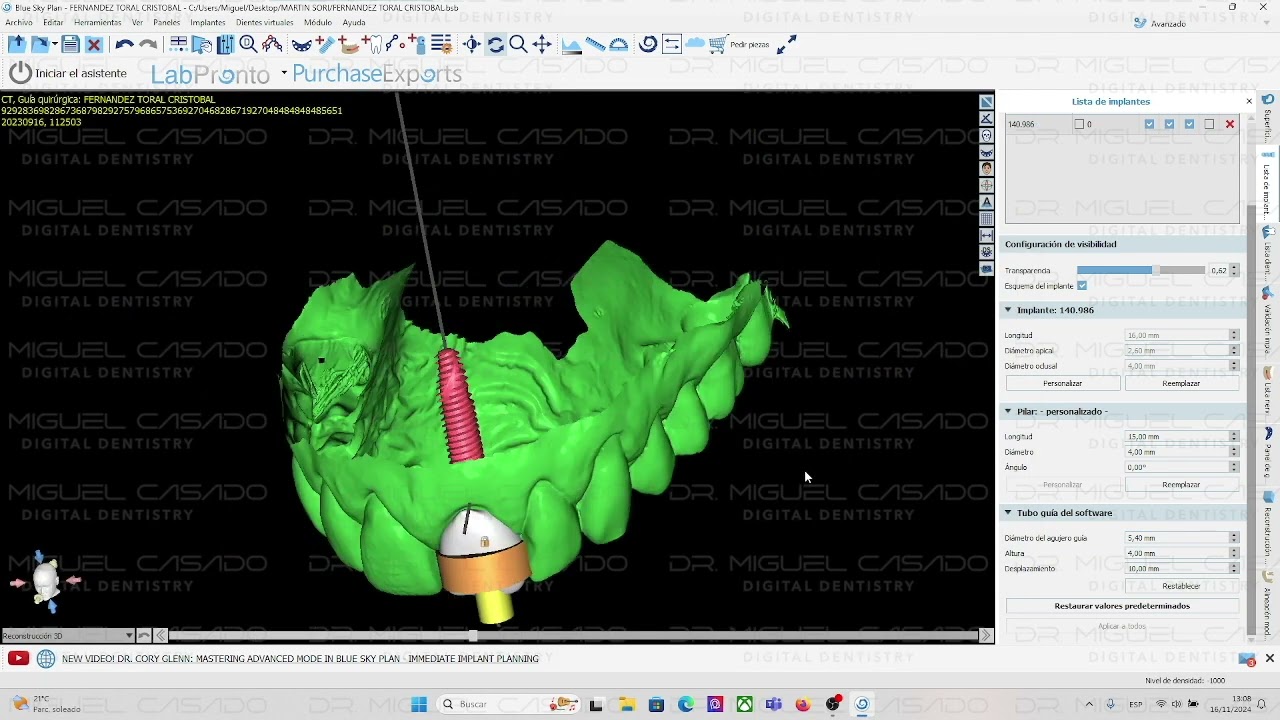
Task: Click the Save disk icon in toolbar
Action: [x=70, y=44]
